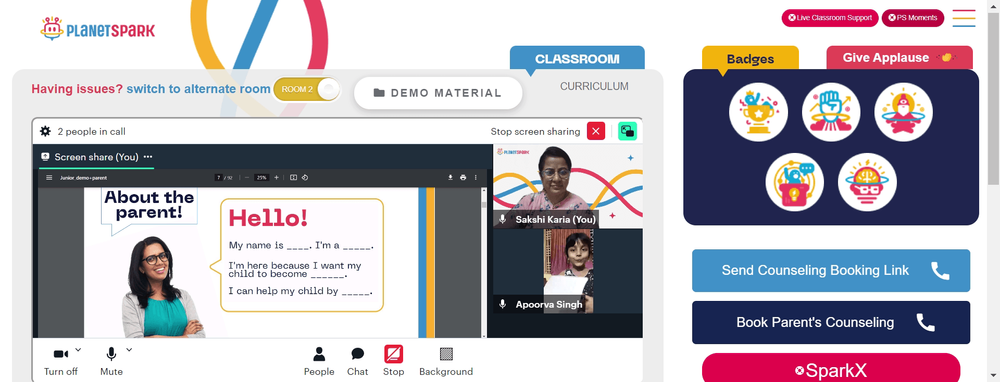
Task: Select the Badges tab
Action: coord(750,59)
